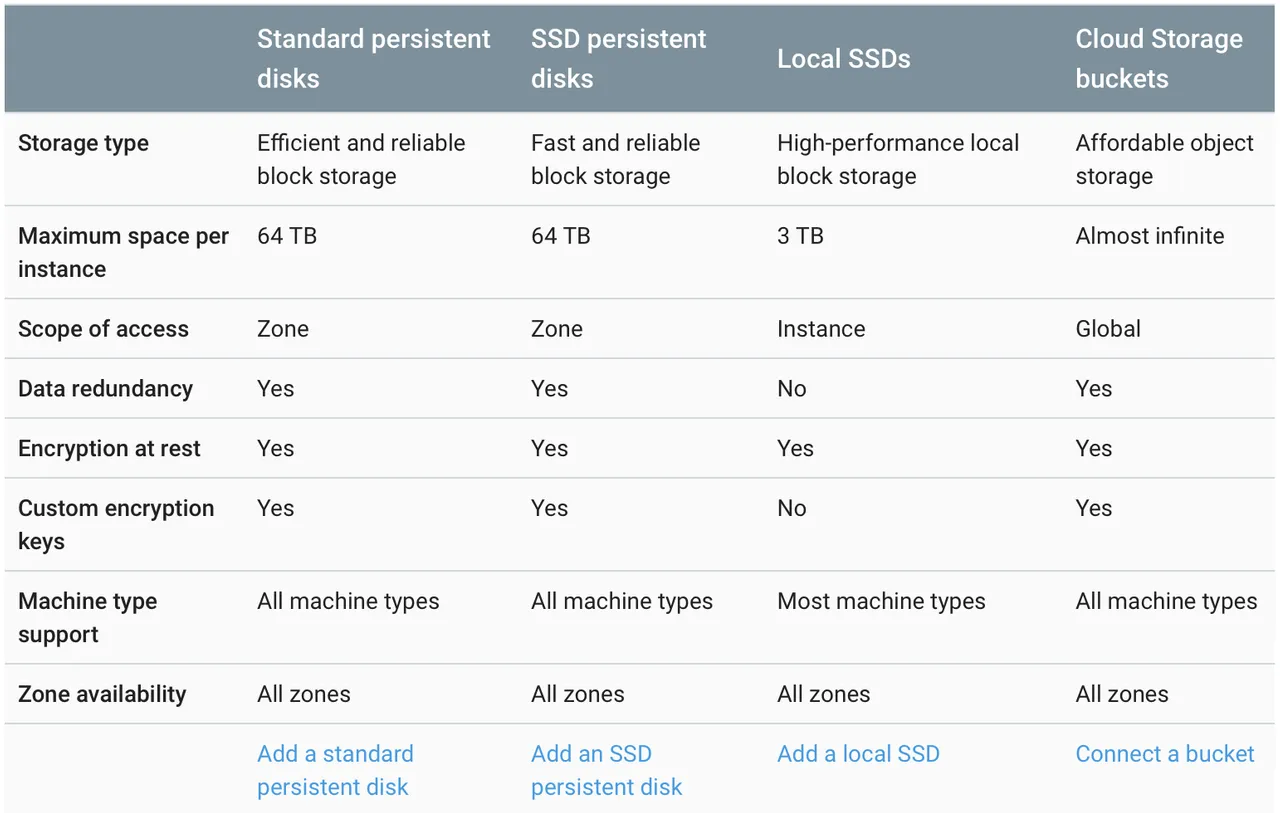Screen dimensions: 1280x813
Task: Open the 'Add a standard persistent disk' link
Action: pyautogui.click(x=335, y=770)
